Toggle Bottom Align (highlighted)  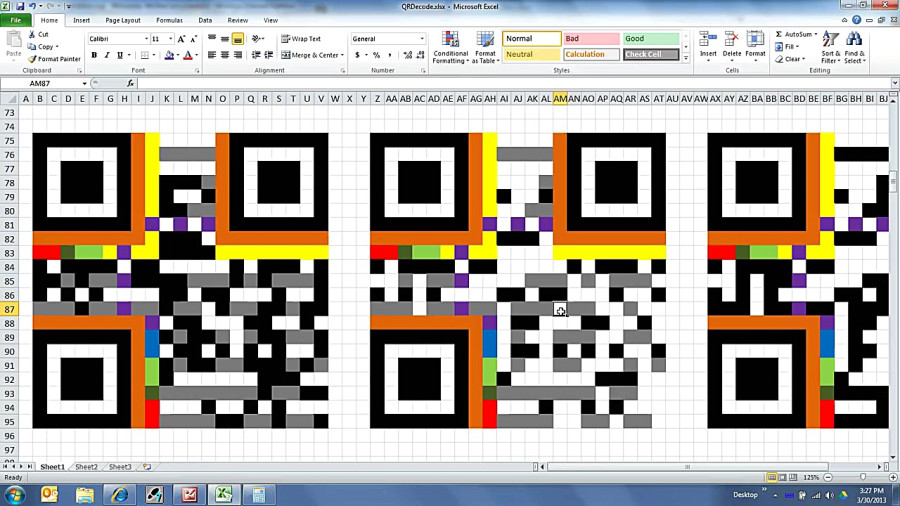[x=238, y=38]
